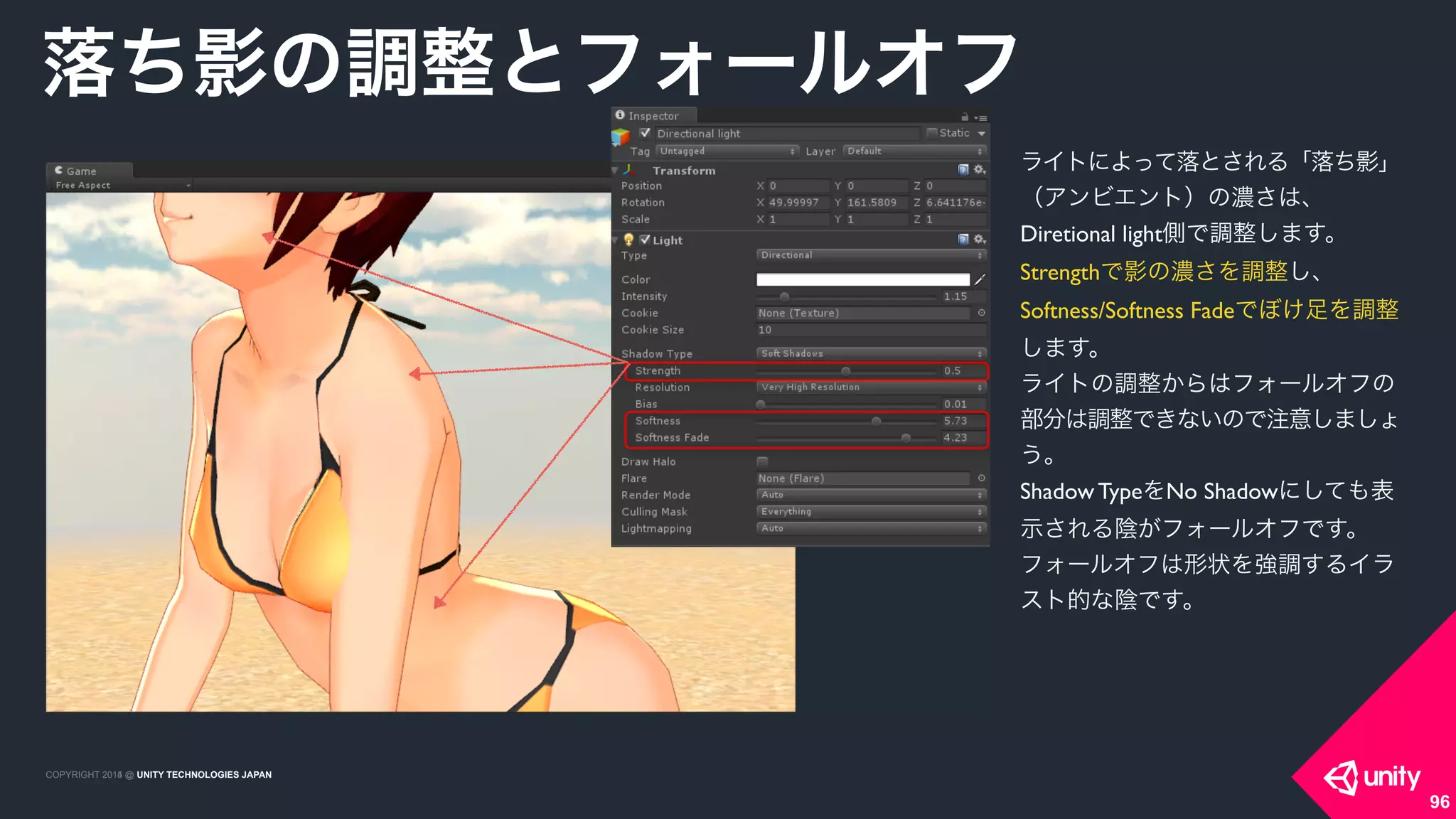The width and height of the screenshot is (1456, 819).
Task: Open Transform component gear settings
Action: (979, 170)
